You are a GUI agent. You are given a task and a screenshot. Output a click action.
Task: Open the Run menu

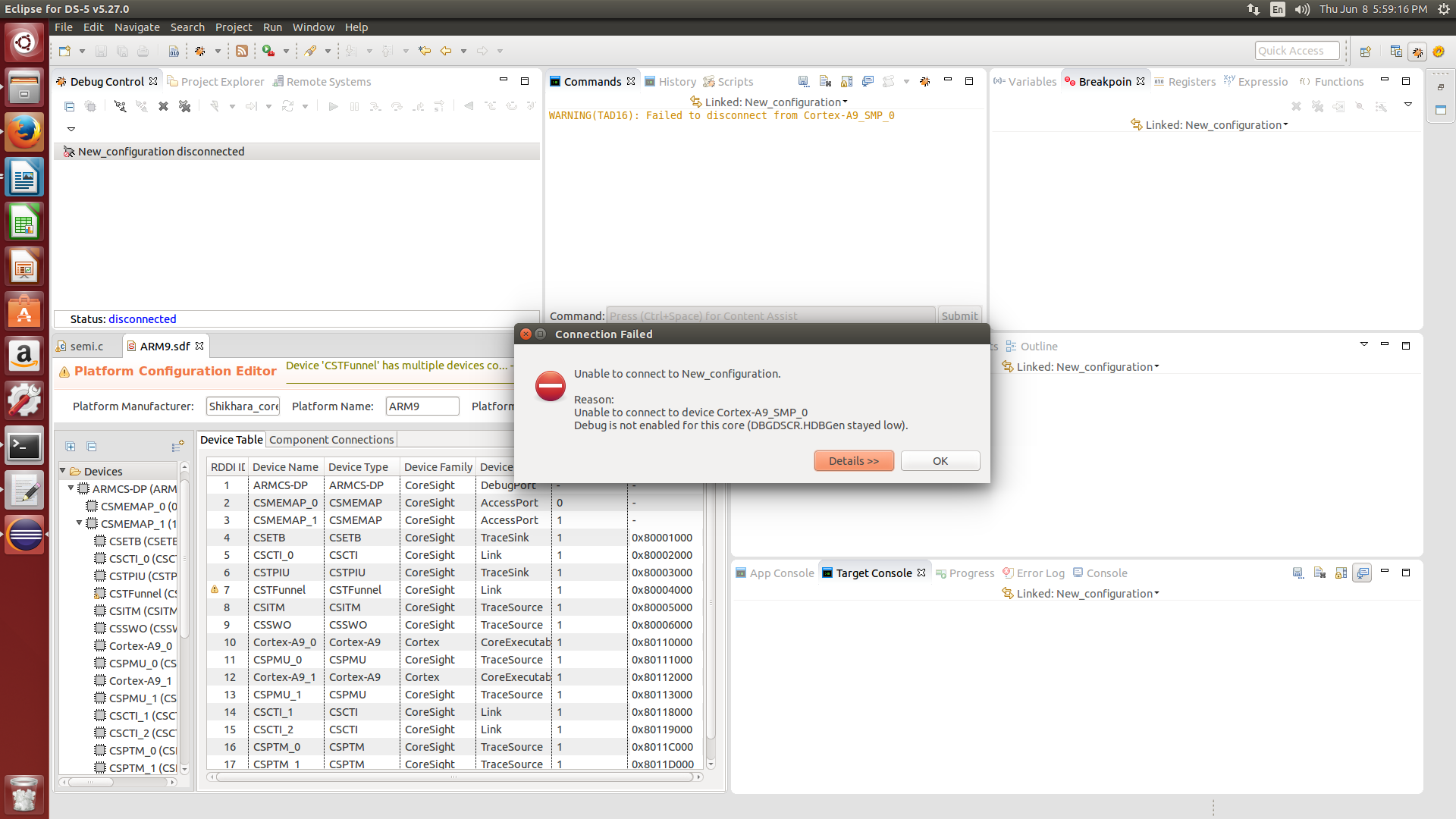[x=272, y=27]
